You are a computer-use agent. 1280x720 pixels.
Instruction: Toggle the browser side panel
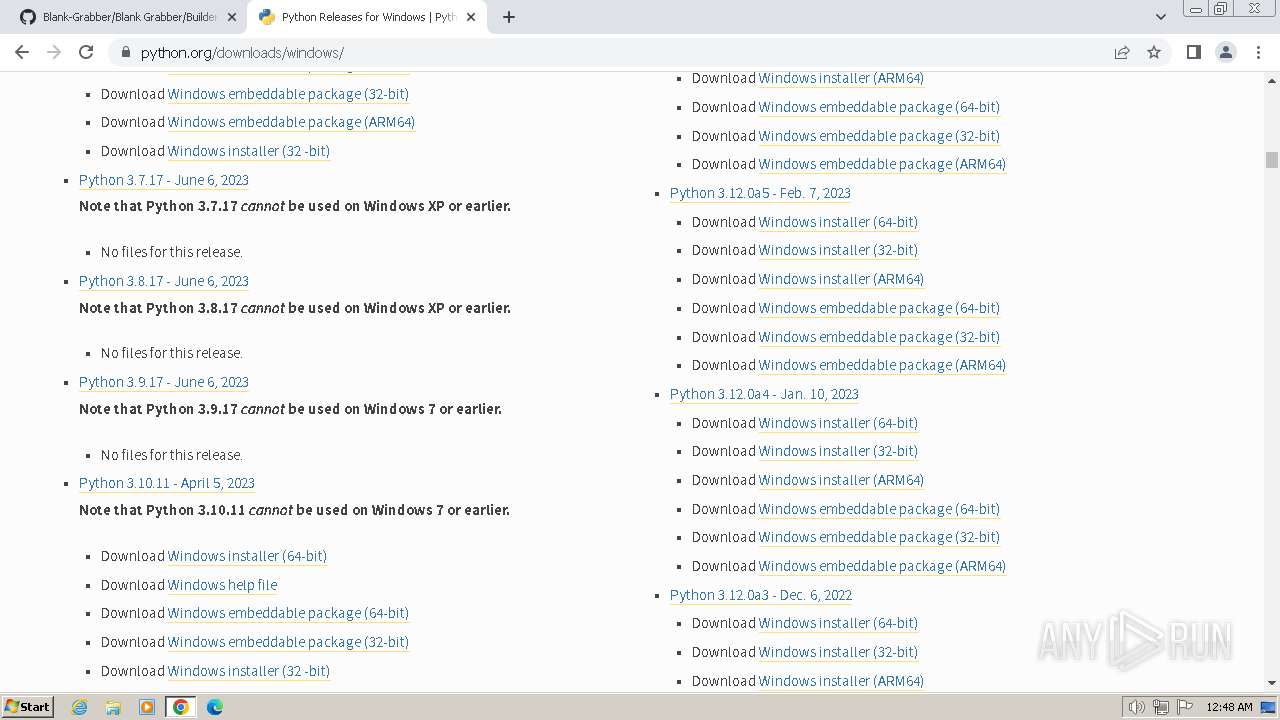pyautogui.click(x=1193, y=52)
